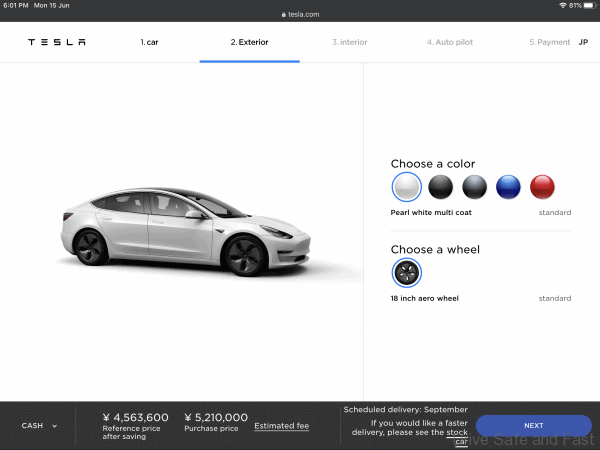
Task: Pick the midnight silver grey swatch
Action: tap(474, 187)
